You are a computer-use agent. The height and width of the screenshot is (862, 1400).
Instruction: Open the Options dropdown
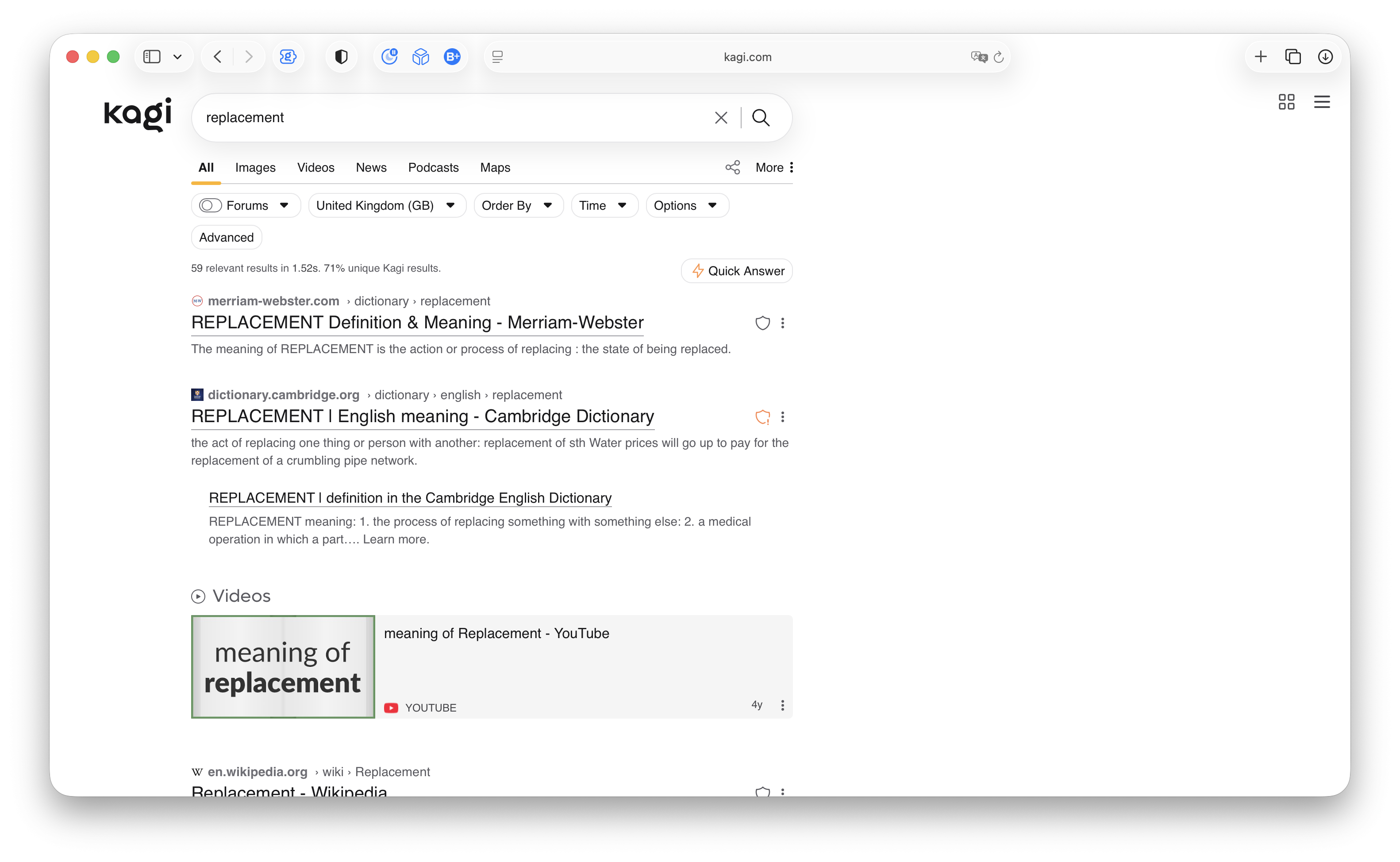click(x=687, y=205)
